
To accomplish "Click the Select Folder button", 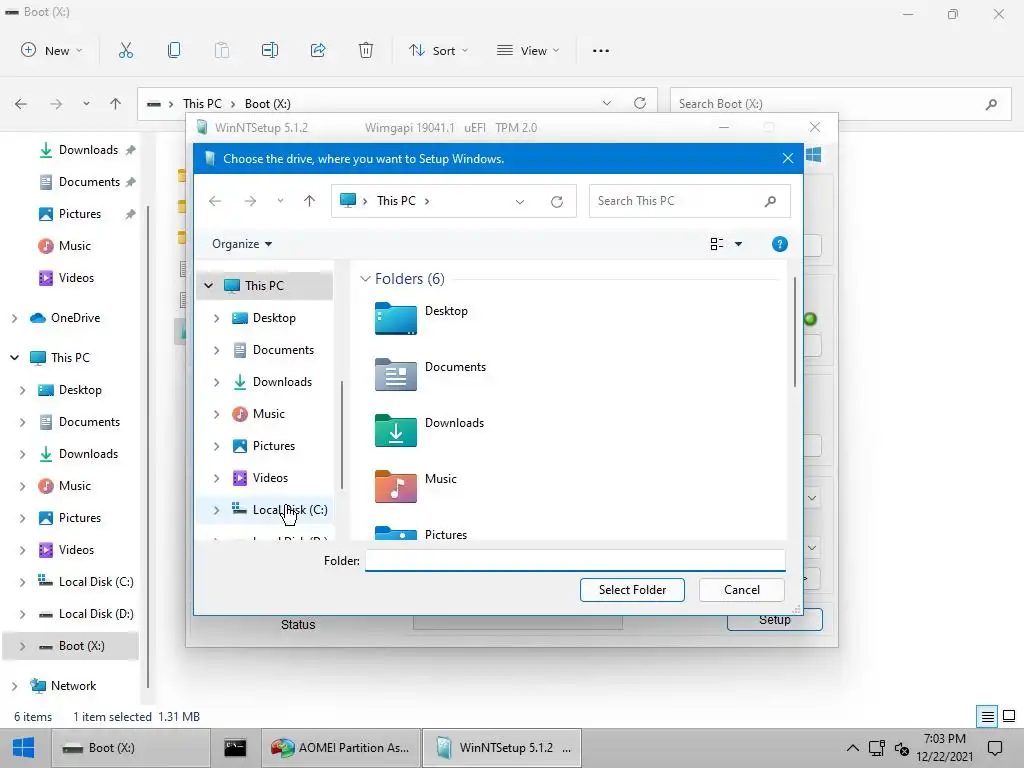I will click(632, 590).
